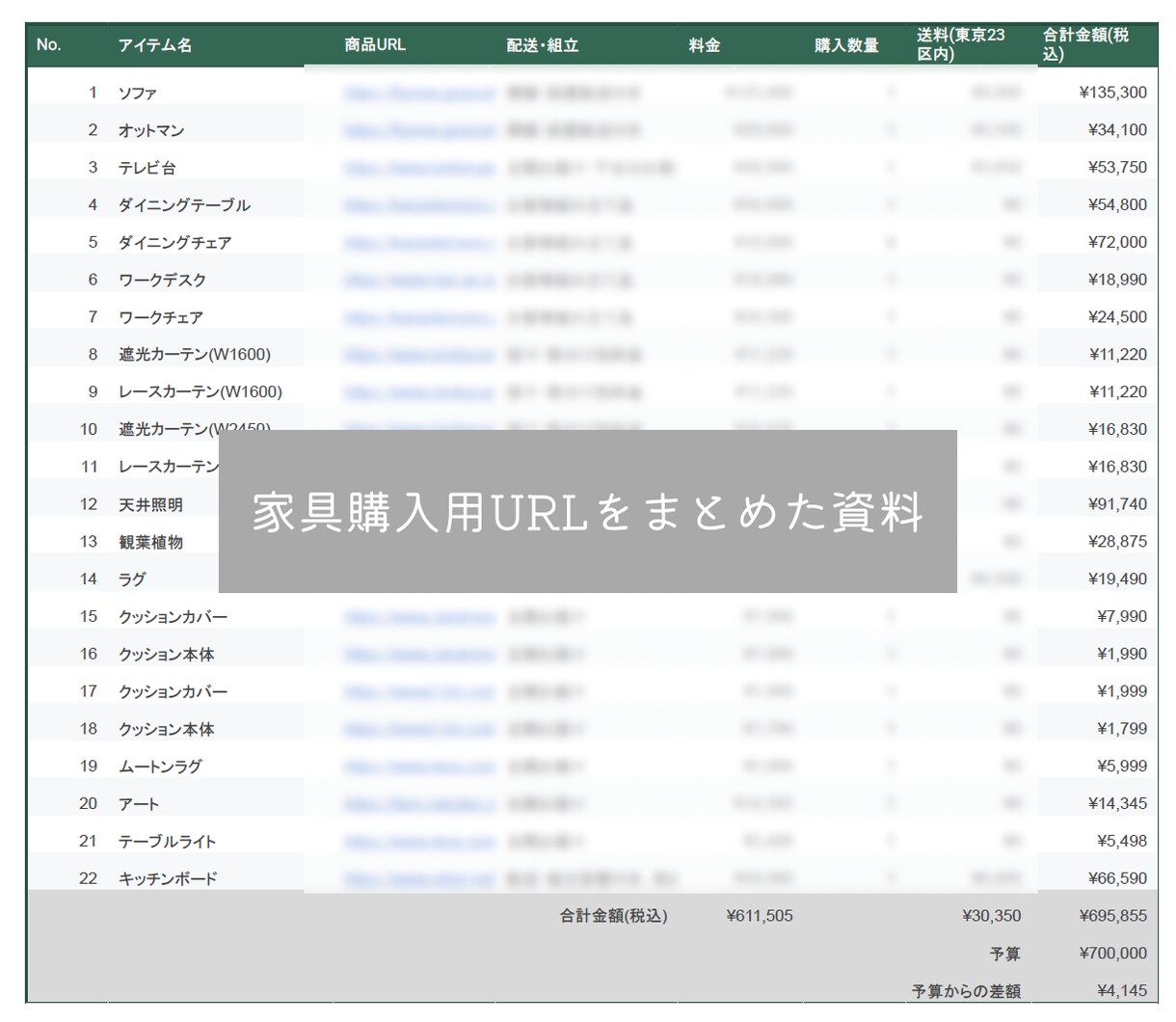Select the アート item cell

pos(139,804)
